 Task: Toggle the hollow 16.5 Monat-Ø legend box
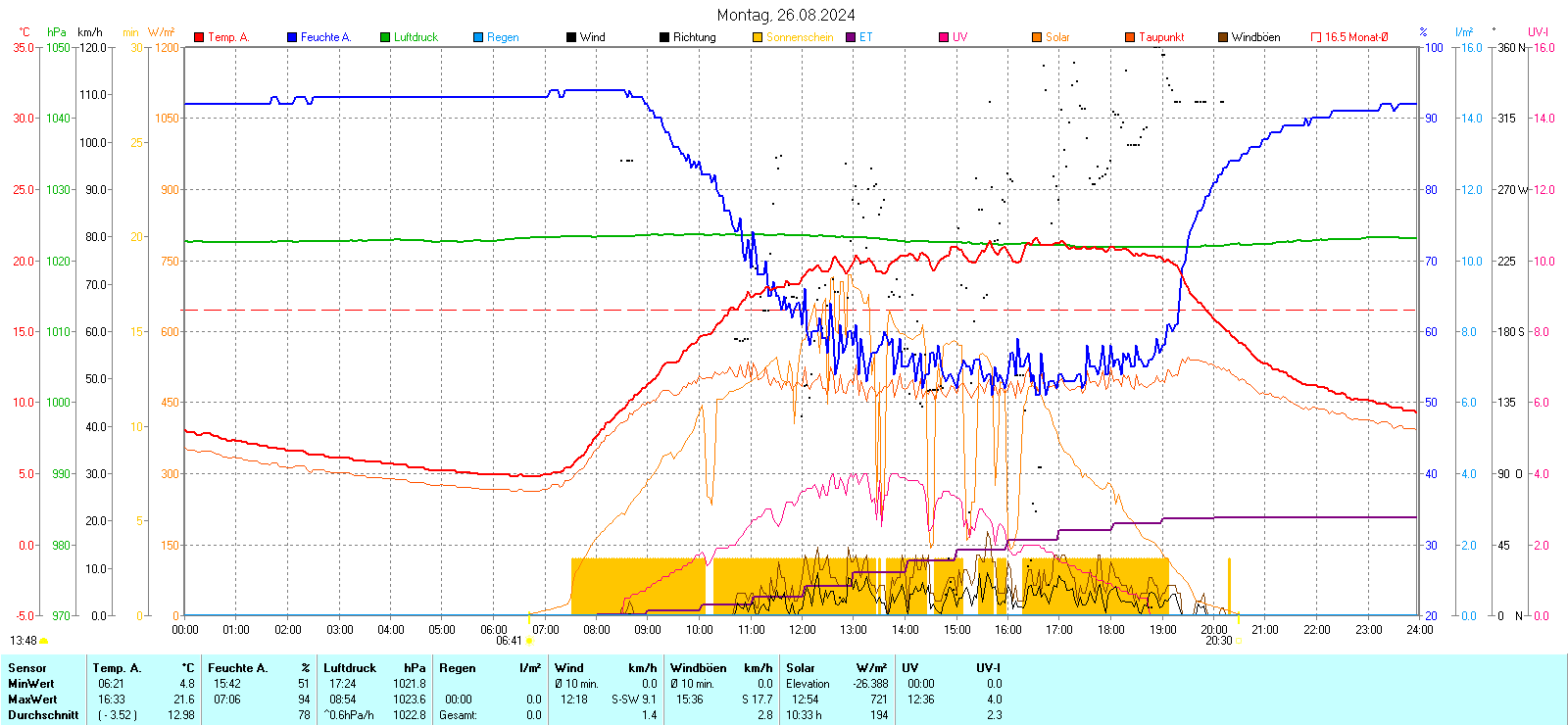(x=1316, y=37)
